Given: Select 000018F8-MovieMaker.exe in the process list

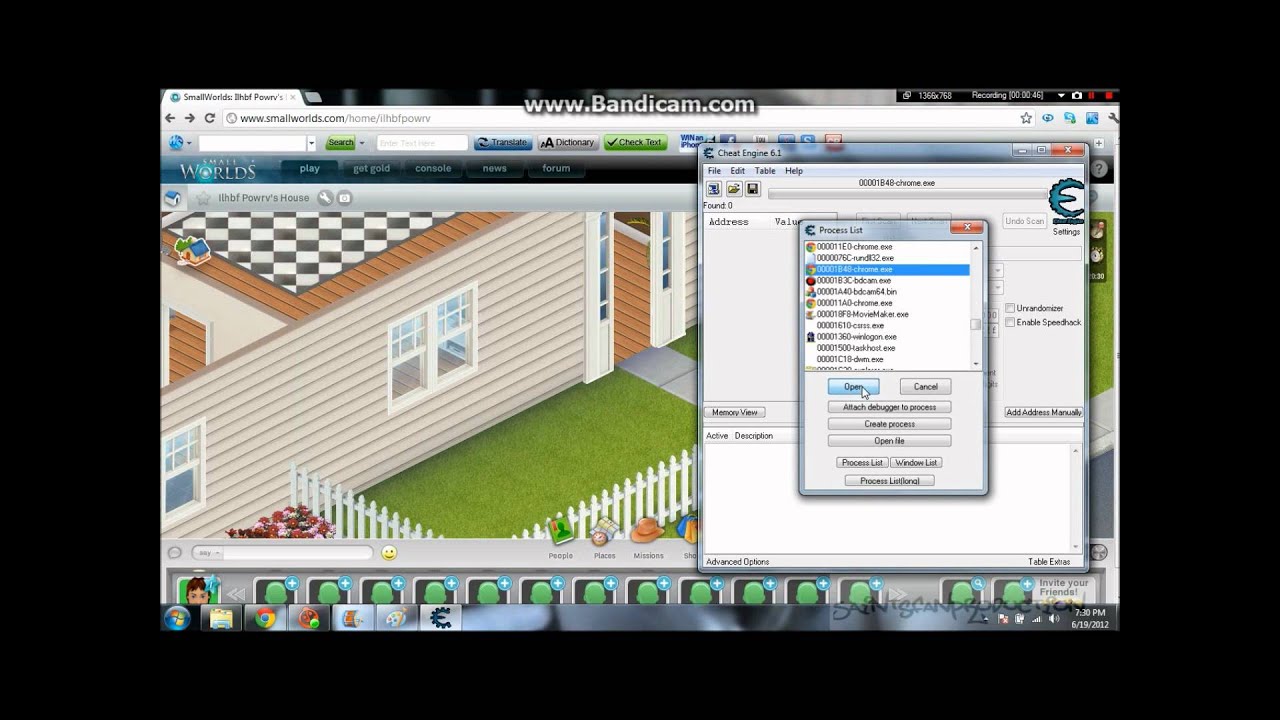Looking at the screenshot, I should tap(888, 315).
